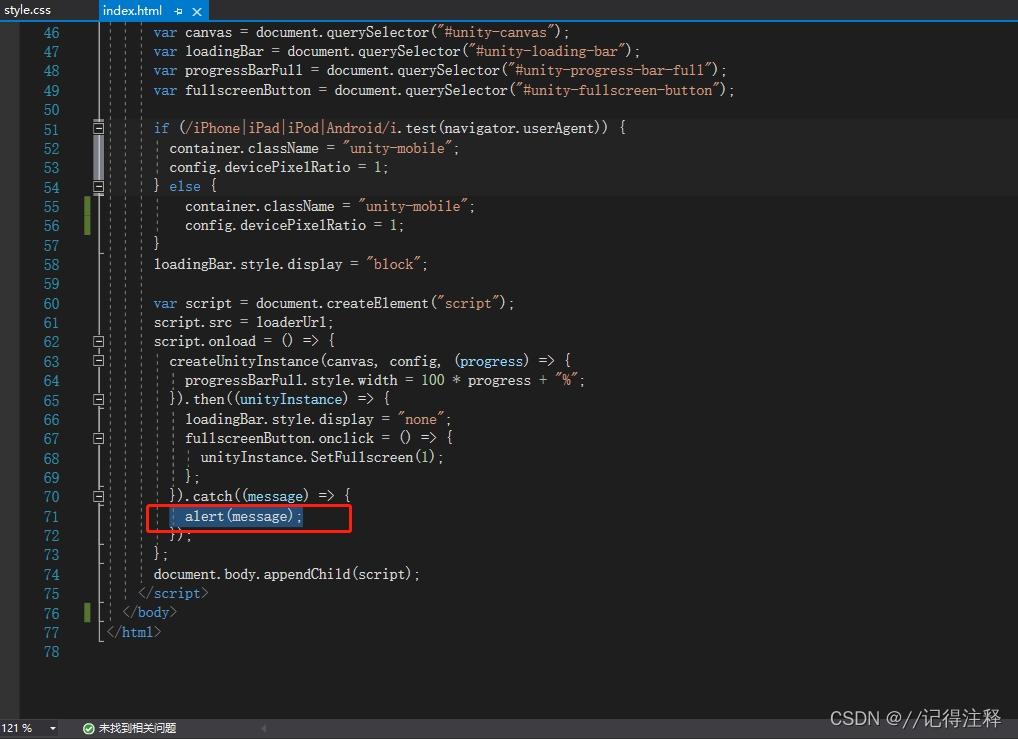Collapse the fullscreenButton.onclick handler on line 67
Image resolution: width=1018 pixels, height=739 pixels.
pos(99,438)
